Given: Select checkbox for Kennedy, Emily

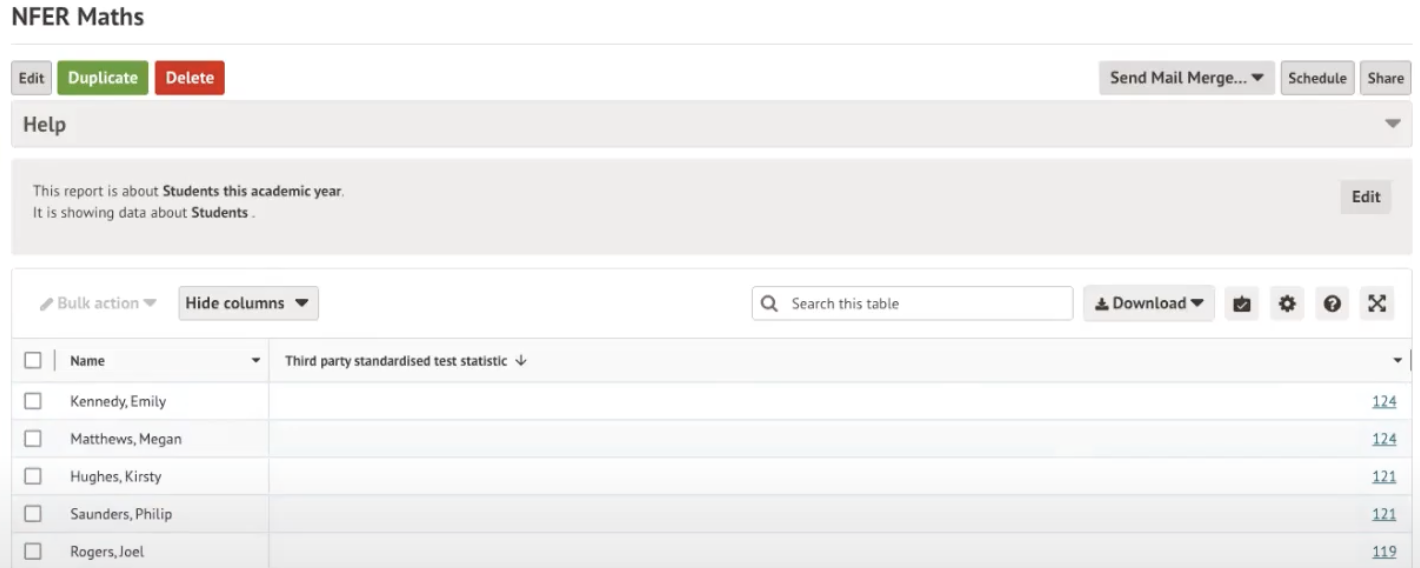Looking at the screenshot, I should coord(33,401).
